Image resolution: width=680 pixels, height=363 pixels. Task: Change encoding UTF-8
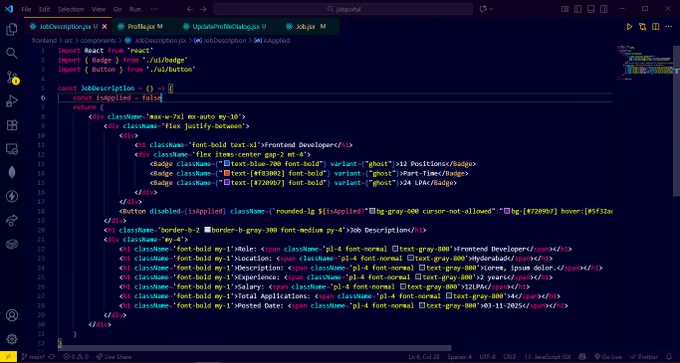[x=488, y=357]
